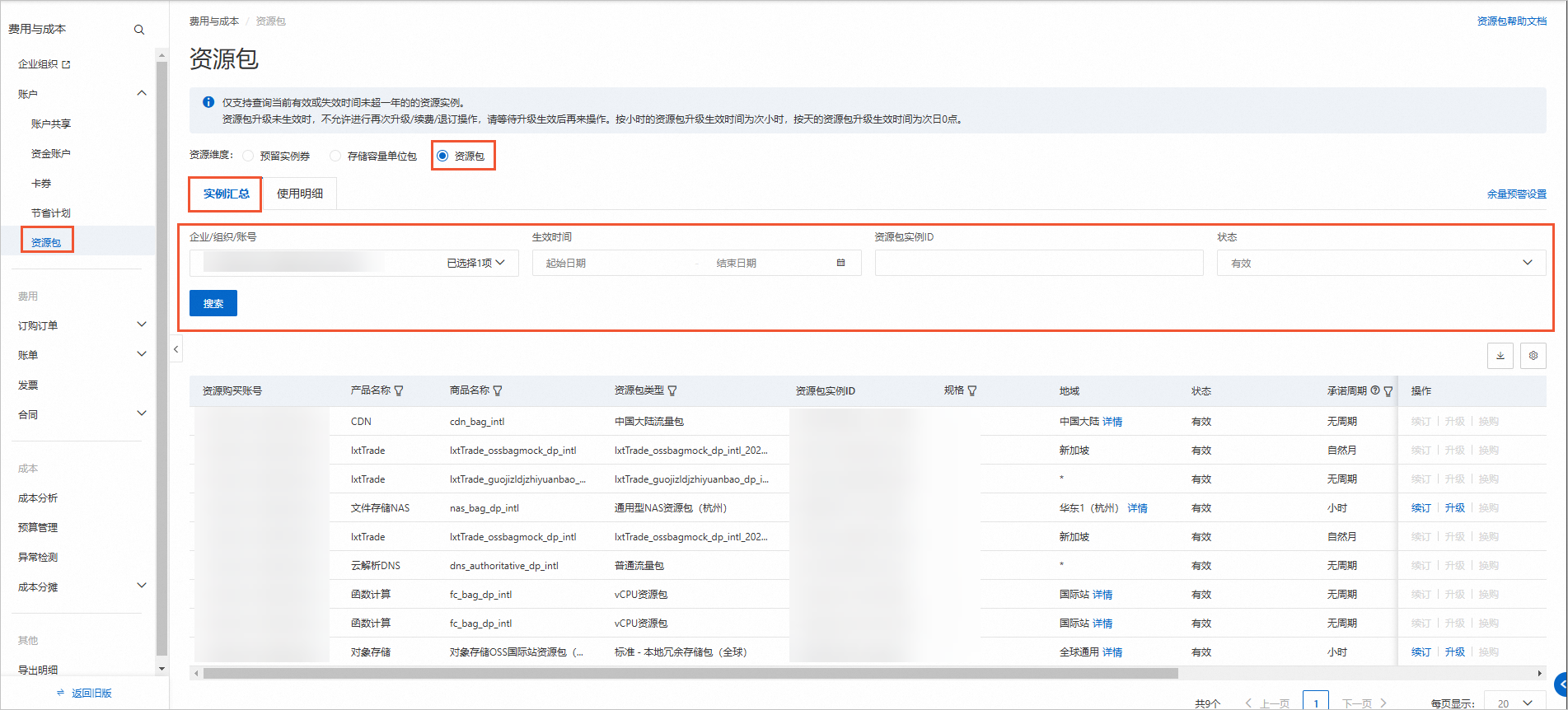Image resolution: width=1568 pixels, height=710 pixels.
Task: Click 续订 in the 对象存储 row
Action: pos(1421,652)
